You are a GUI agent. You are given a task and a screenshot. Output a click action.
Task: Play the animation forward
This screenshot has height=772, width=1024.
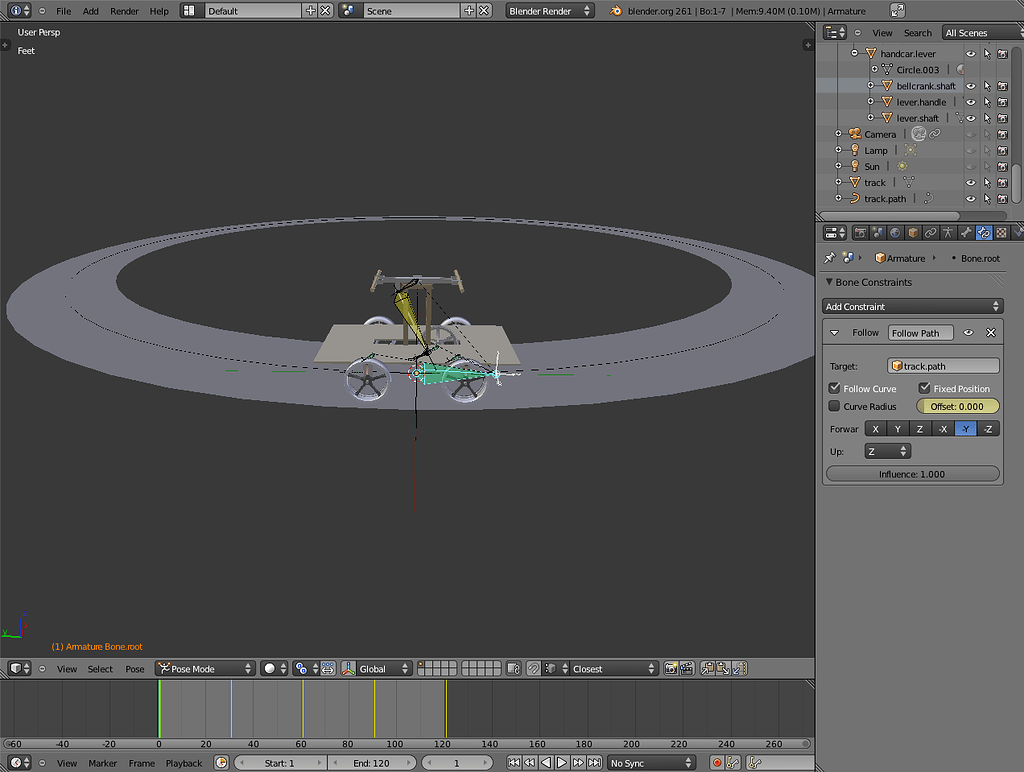[562, 763]
